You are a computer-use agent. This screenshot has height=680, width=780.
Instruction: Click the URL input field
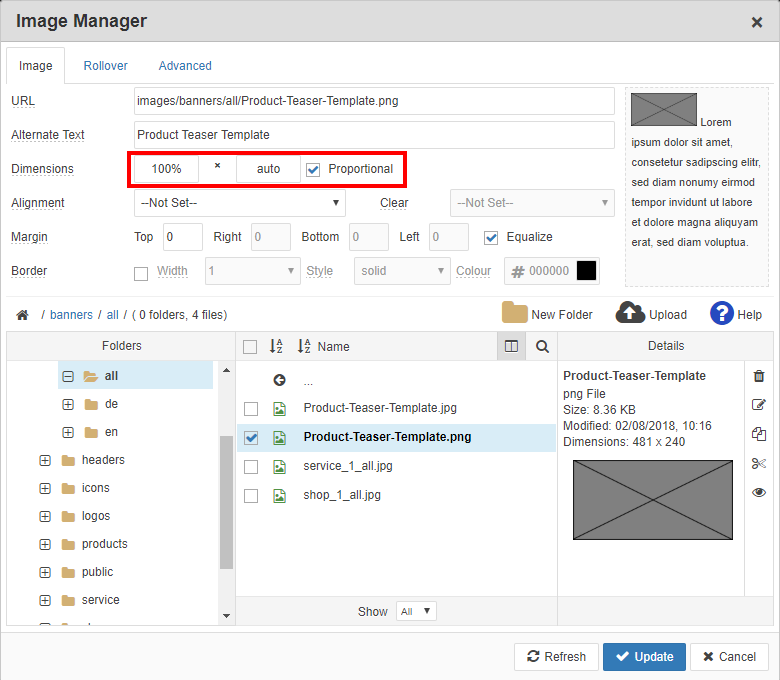click(374, 101)
